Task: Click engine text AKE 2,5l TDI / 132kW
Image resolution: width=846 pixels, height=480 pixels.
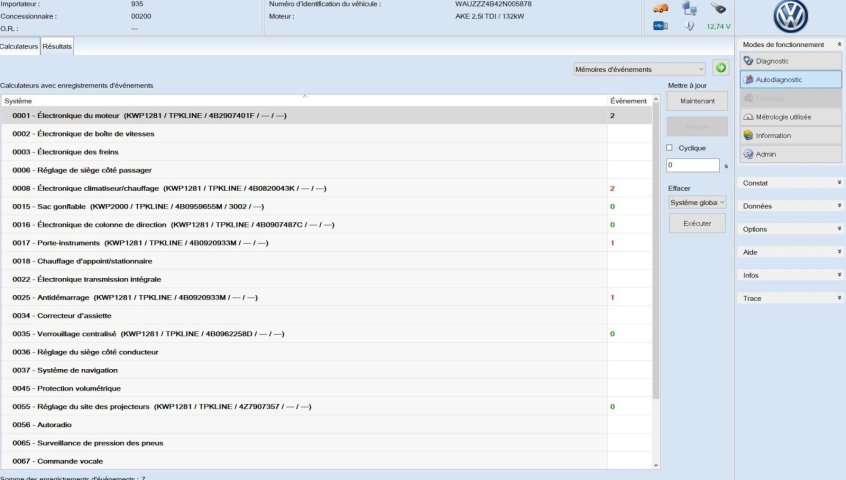Action: coord(489,16)
